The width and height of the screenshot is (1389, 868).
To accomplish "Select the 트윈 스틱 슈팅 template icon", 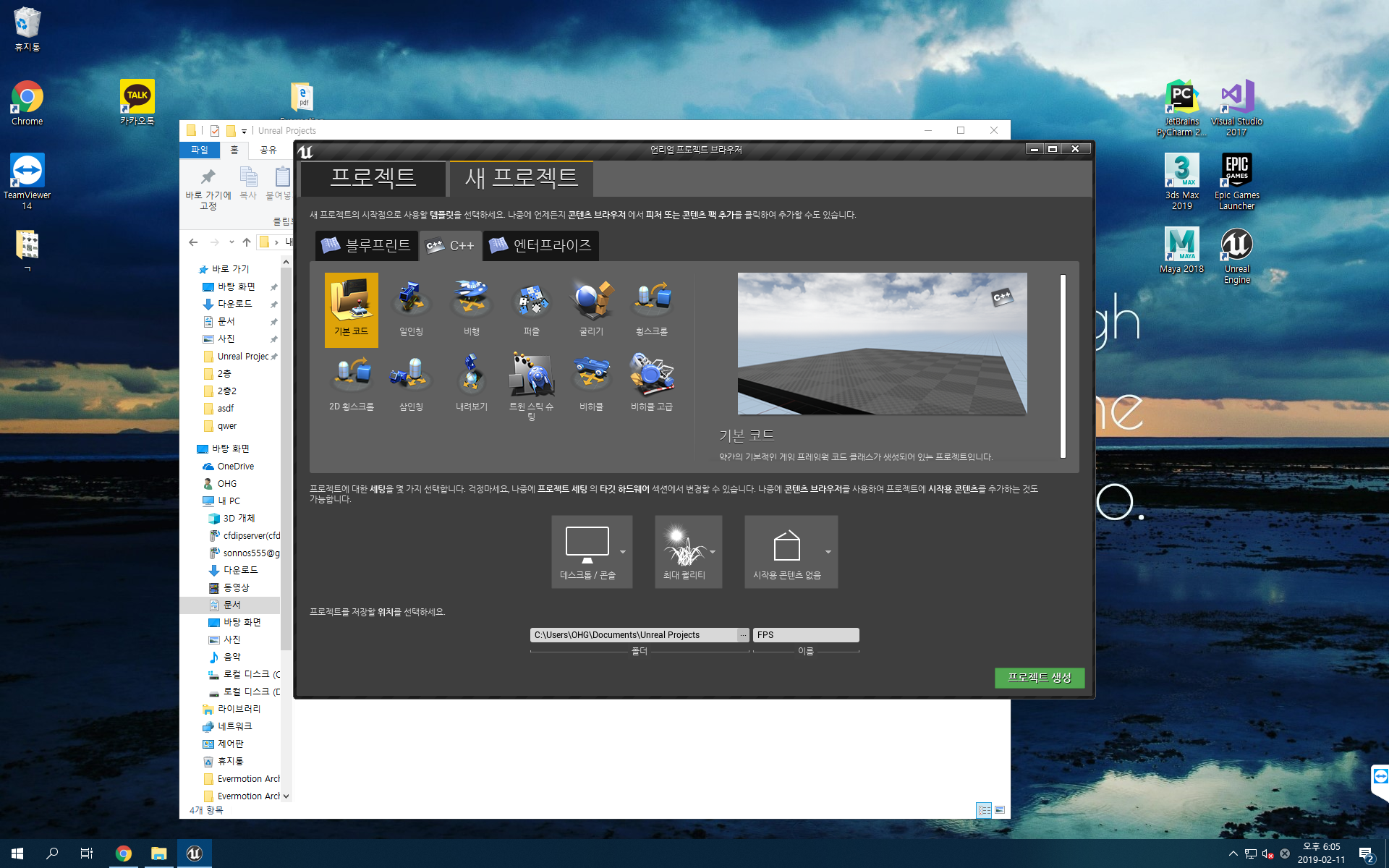I will point(532,387).
